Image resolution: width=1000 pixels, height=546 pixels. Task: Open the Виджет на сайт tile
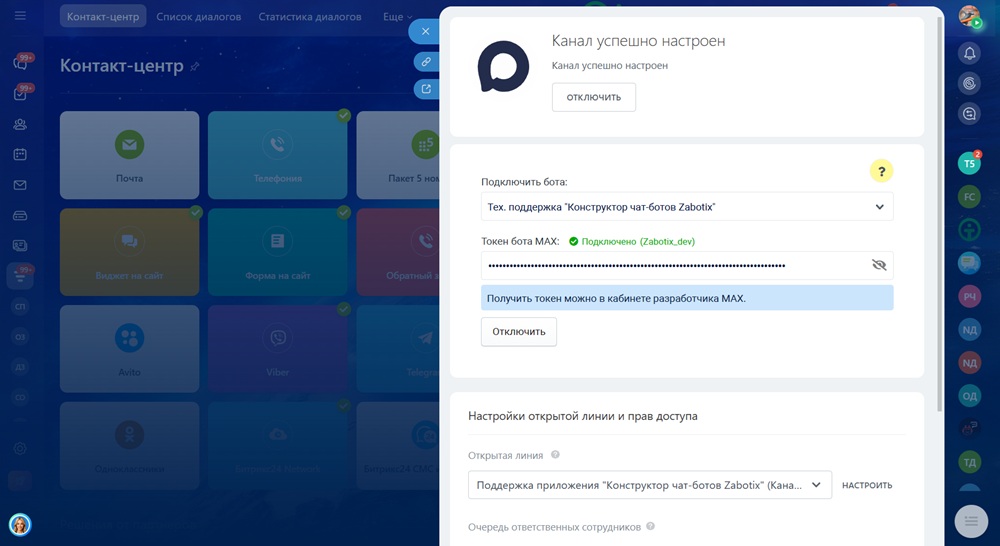click(129, 252)
